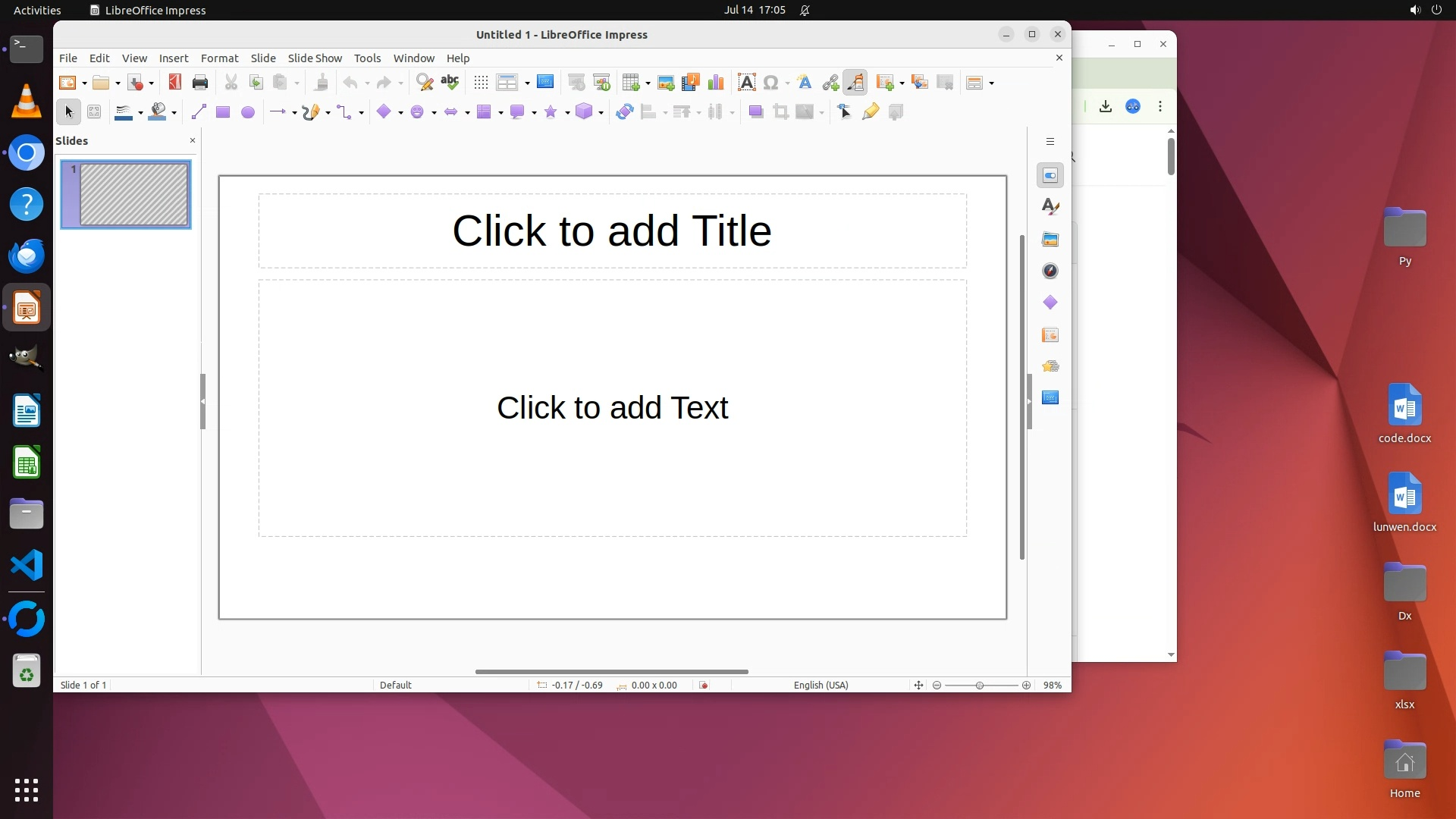Open sidebar Gallery panel icon

pos(1050,240)
